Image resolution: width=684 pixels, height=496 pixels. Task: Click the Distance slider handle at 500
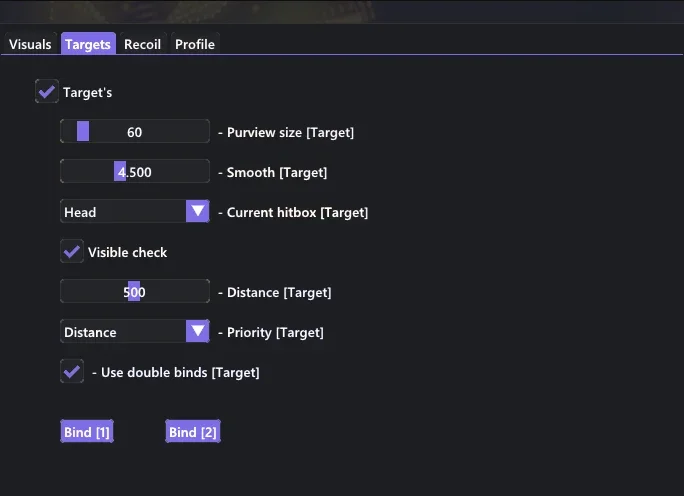[134, 291]
